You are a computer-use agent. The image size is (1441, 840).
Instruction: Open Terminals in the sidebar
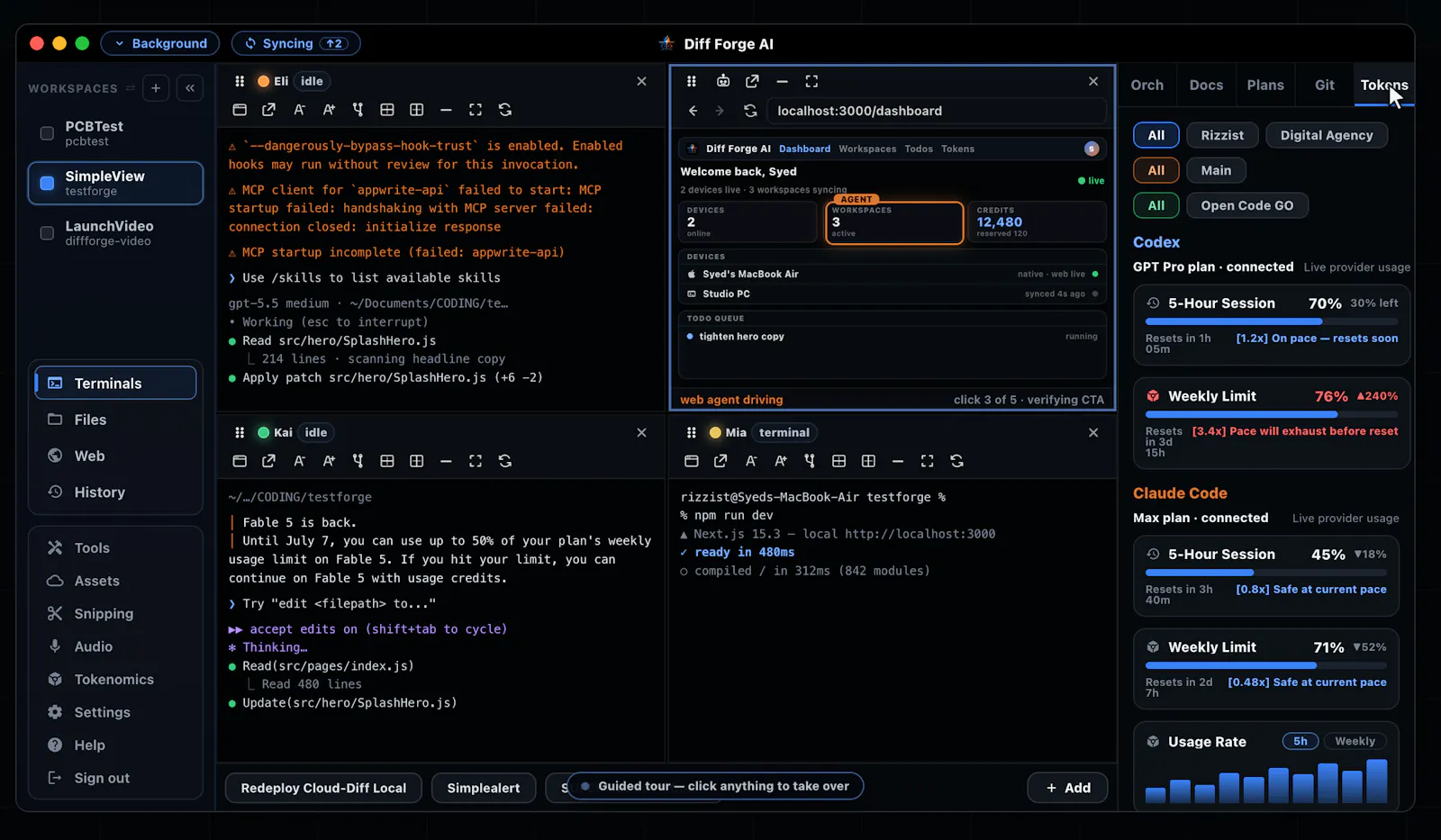(115, 383)
